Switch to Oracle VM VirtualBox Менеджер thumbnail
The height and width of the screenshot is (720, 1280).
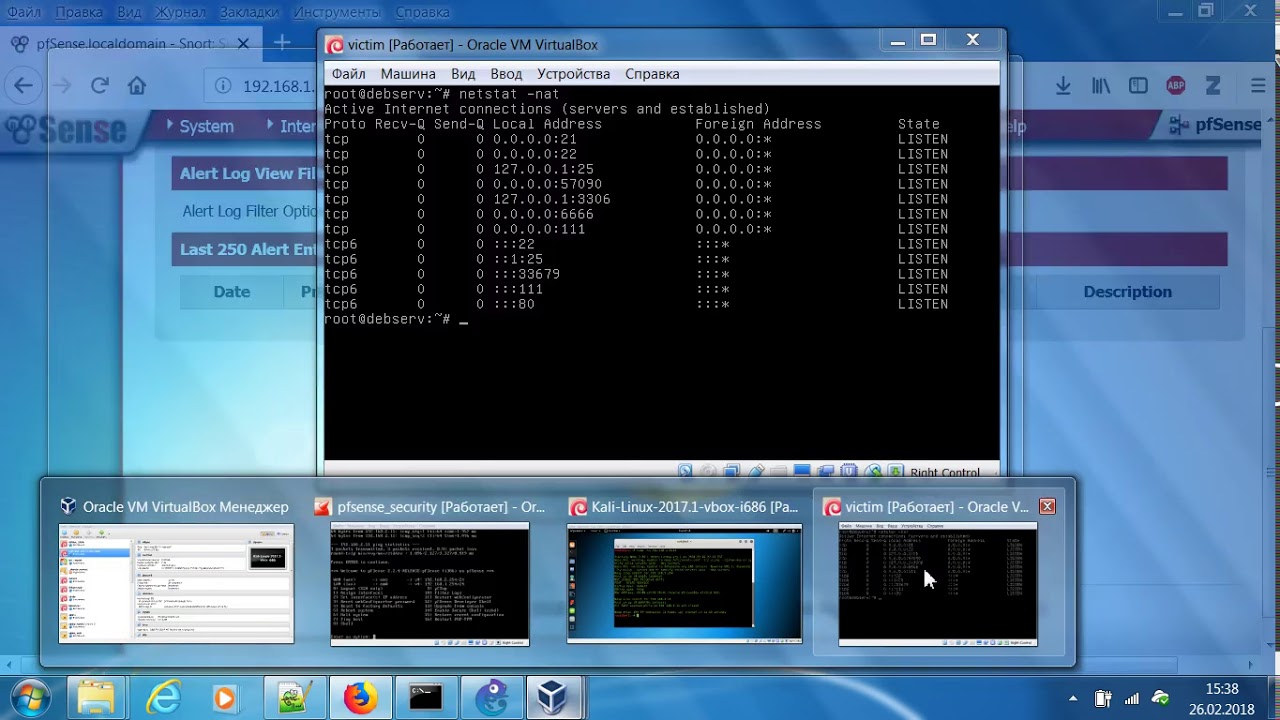tap(176, 583)
